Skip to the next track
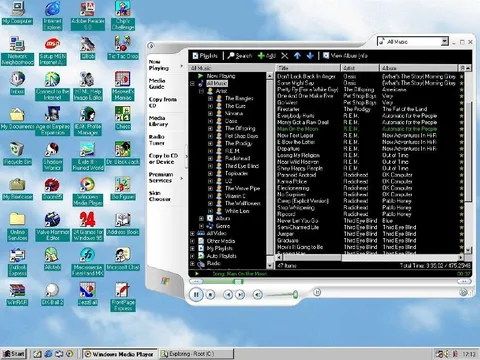 pyautogui.click(x=240, y=295)
